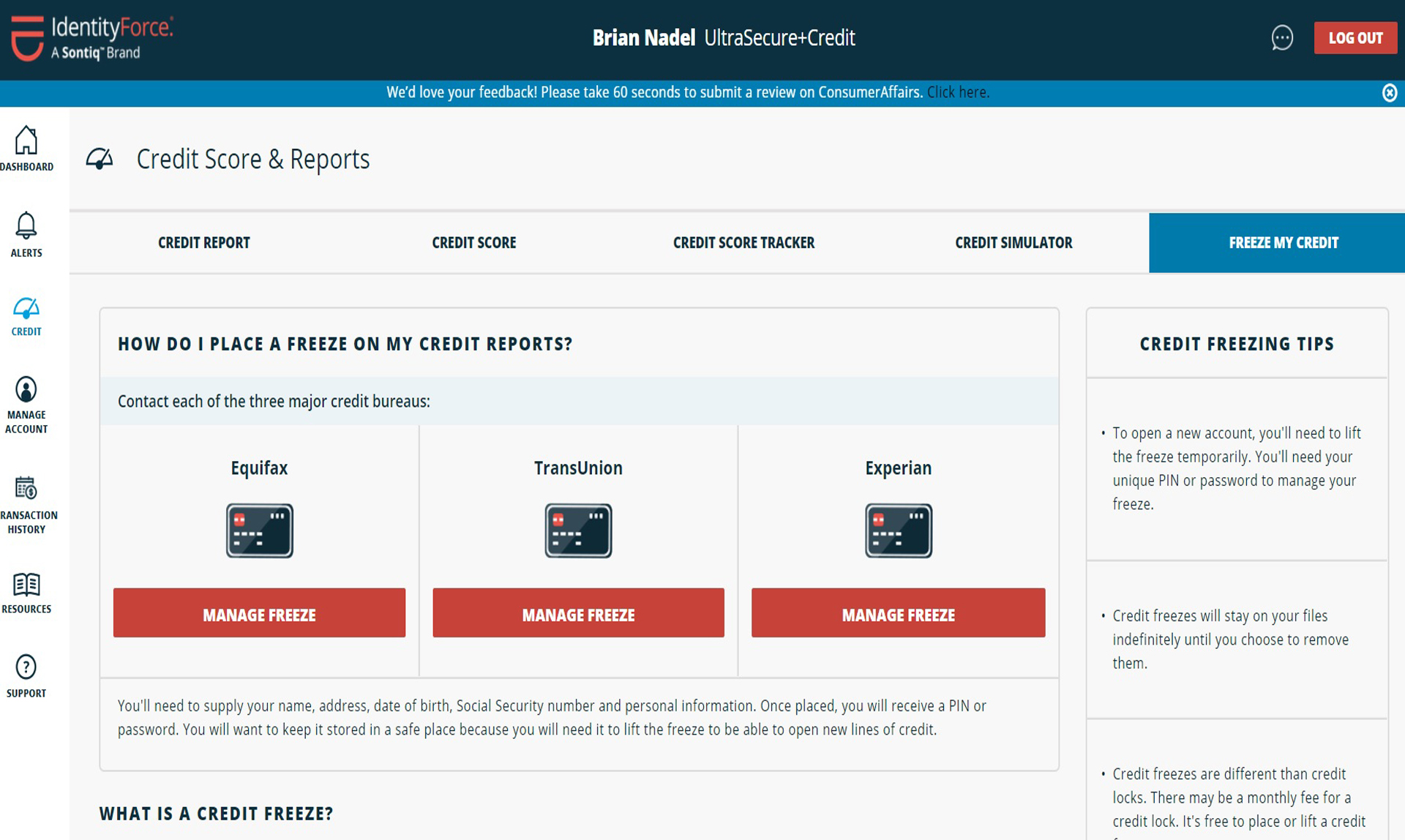Click the Experian bureau name
This screenshot has width=1405, height=840.
[899, 468]
